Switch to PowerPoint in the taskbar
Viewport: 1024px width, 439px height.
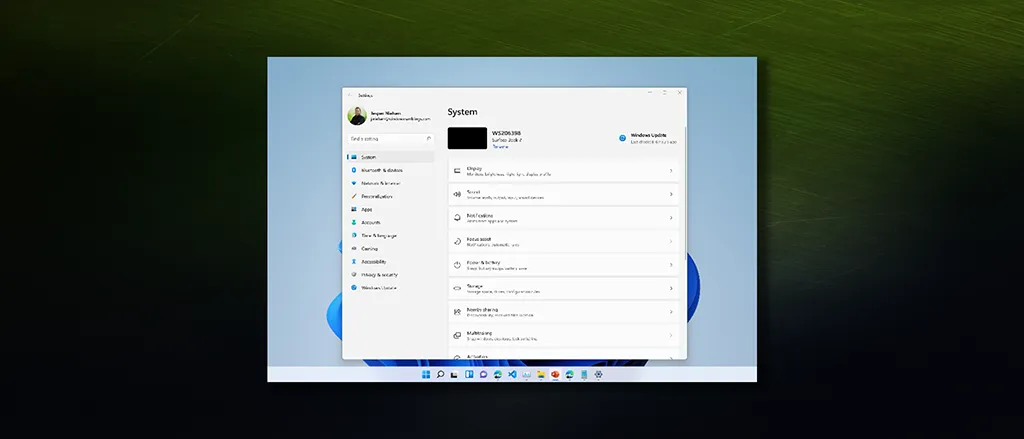[555, 374]
